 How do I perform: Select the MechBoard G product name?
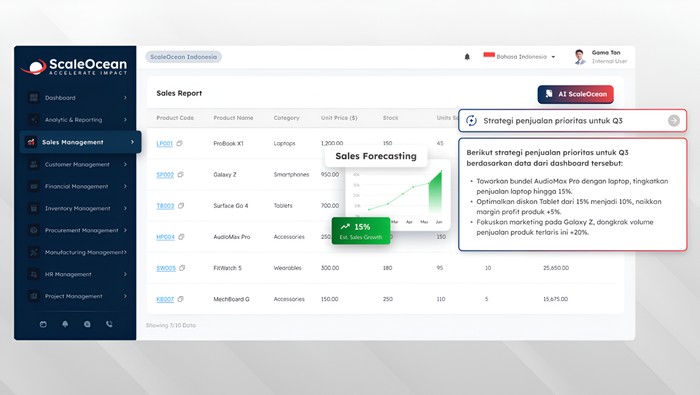(x=231, y=299)
